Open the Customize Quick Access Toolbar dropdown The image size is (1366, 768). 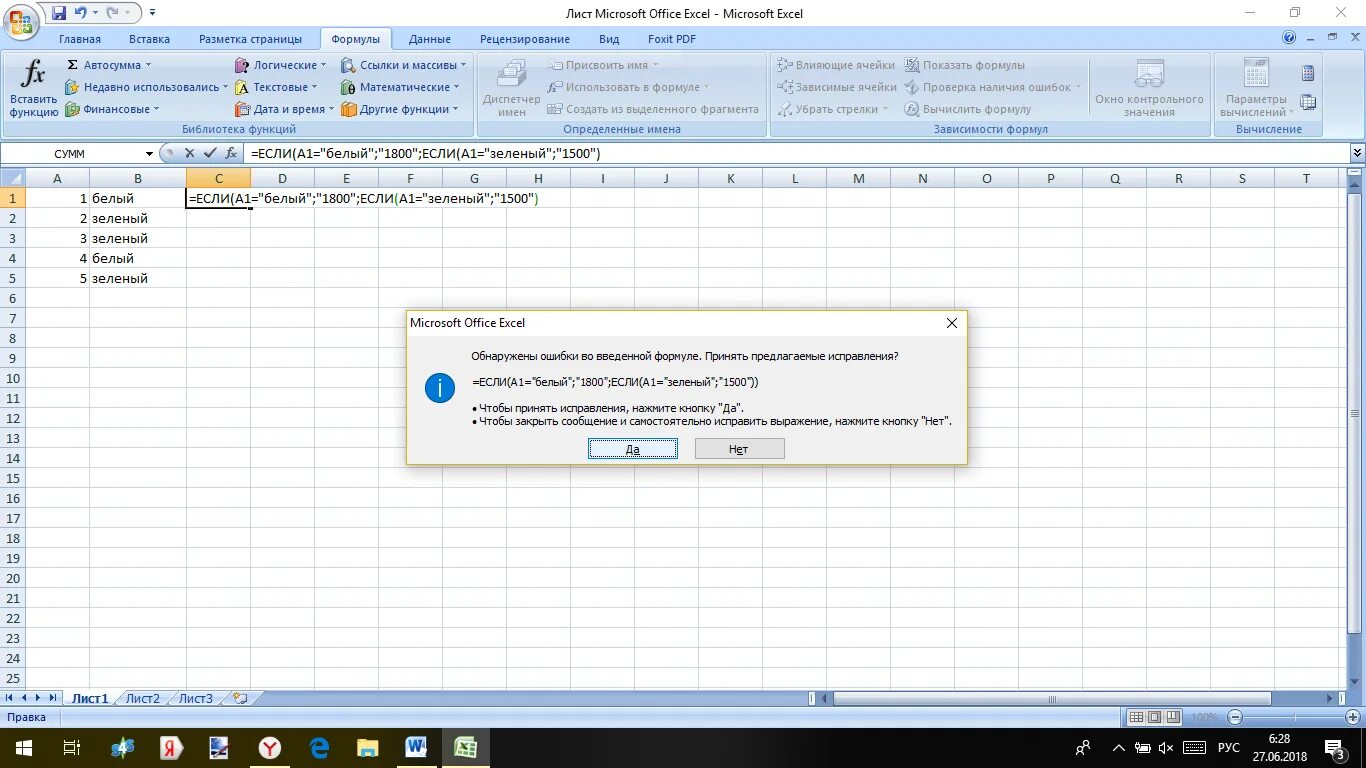click(152, 13)
